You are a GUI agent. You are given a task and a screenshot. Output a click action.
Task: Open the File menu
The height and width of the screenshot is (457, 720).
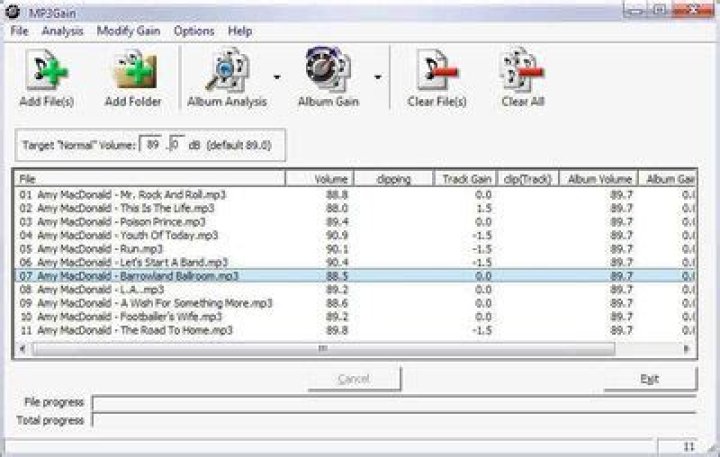19,31
